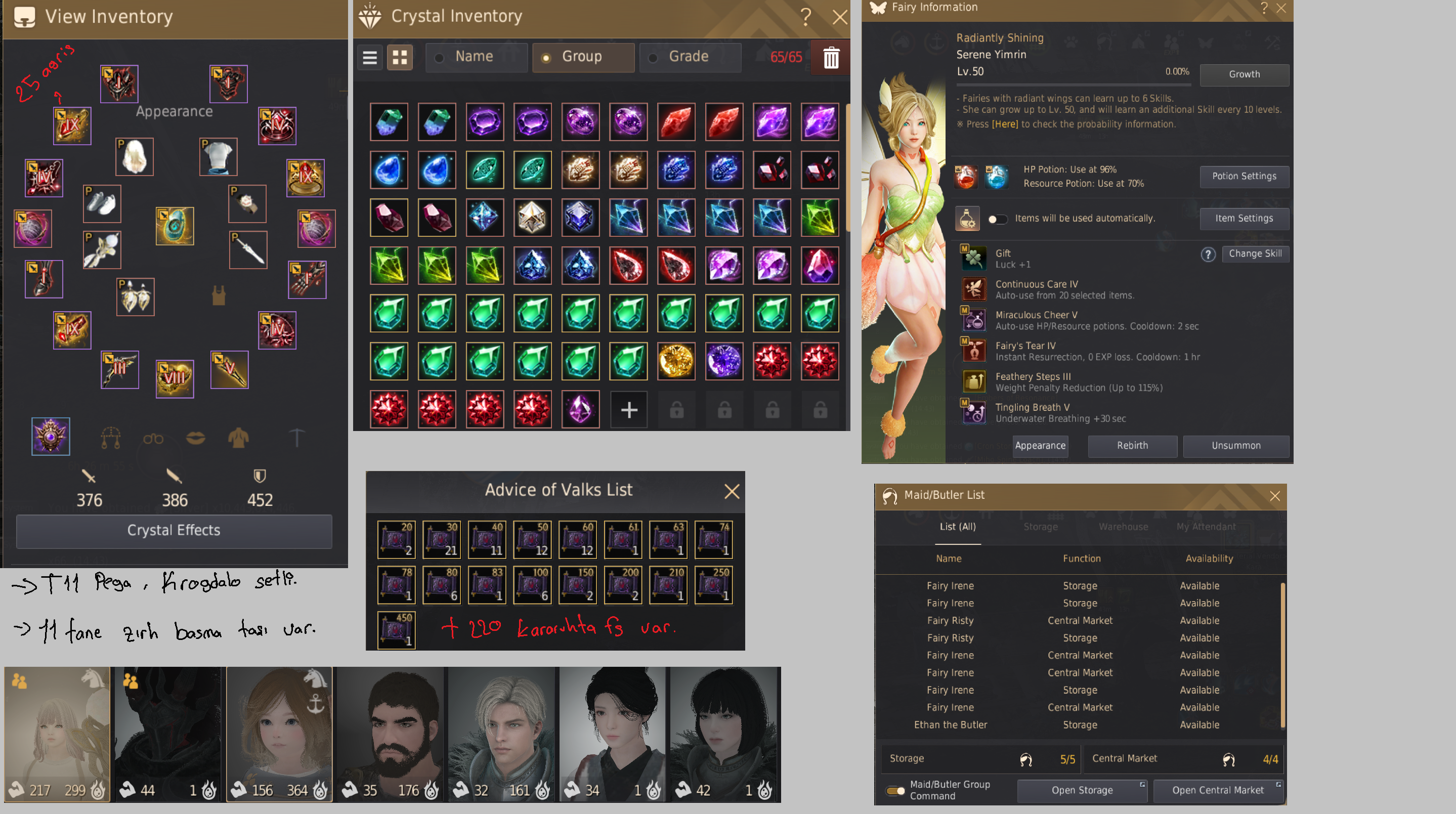Select the Name sort radio option
This screenshot has width=1456, height=814.
[x=477, y=57]
